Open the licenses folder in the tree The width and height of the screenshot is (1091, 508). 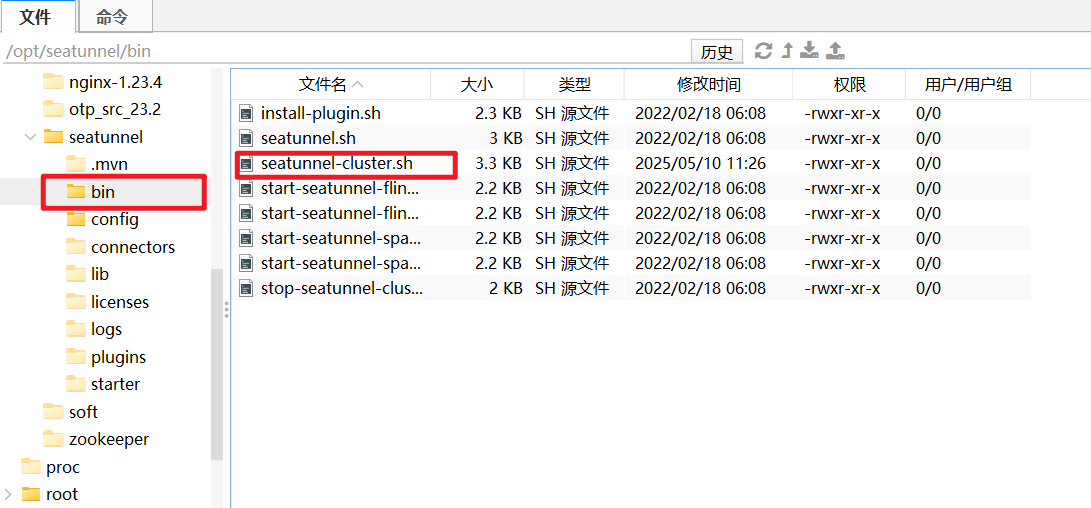pyautogui.click(x=120, y=302)
